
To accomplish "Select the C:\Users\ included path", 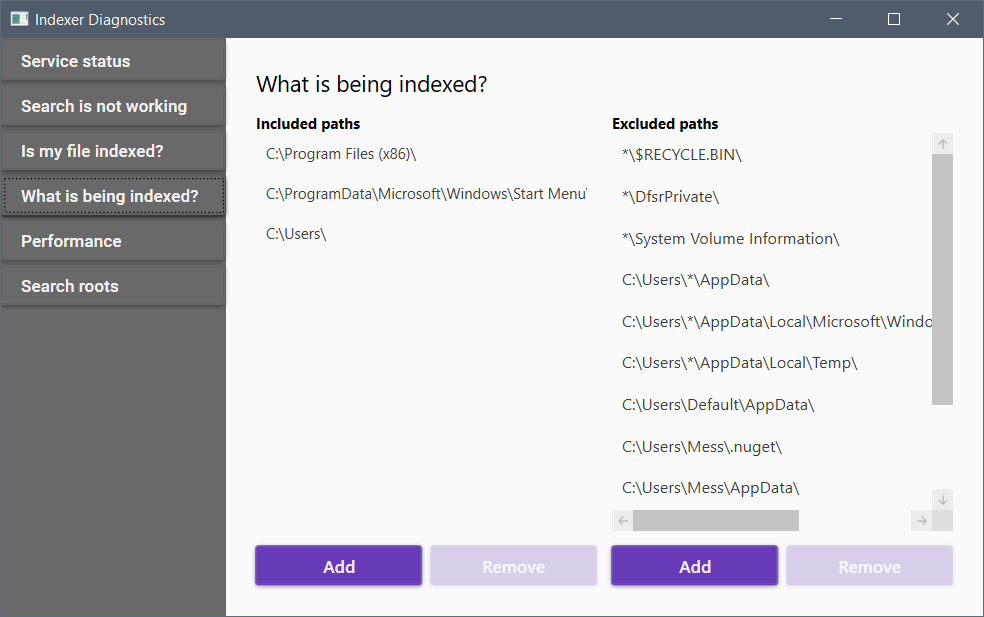I will click(297, 234).
